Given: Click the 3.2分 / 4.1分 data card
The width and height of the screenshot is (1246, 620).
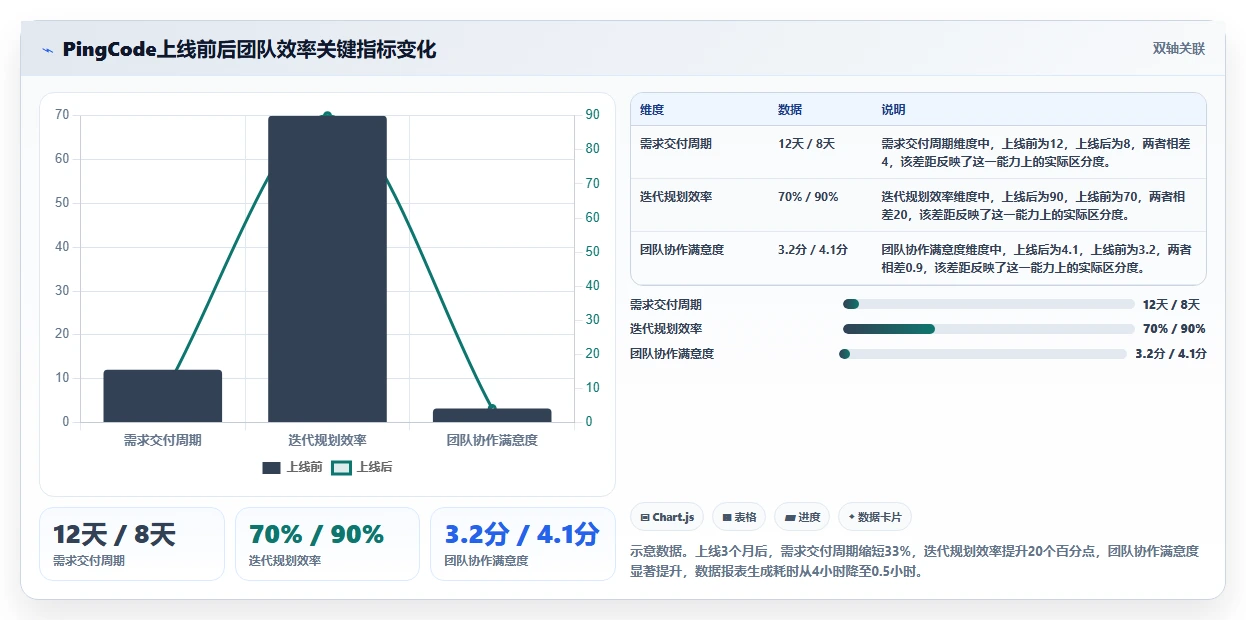Looking at the screenshot, I should [x=523, y=544].
